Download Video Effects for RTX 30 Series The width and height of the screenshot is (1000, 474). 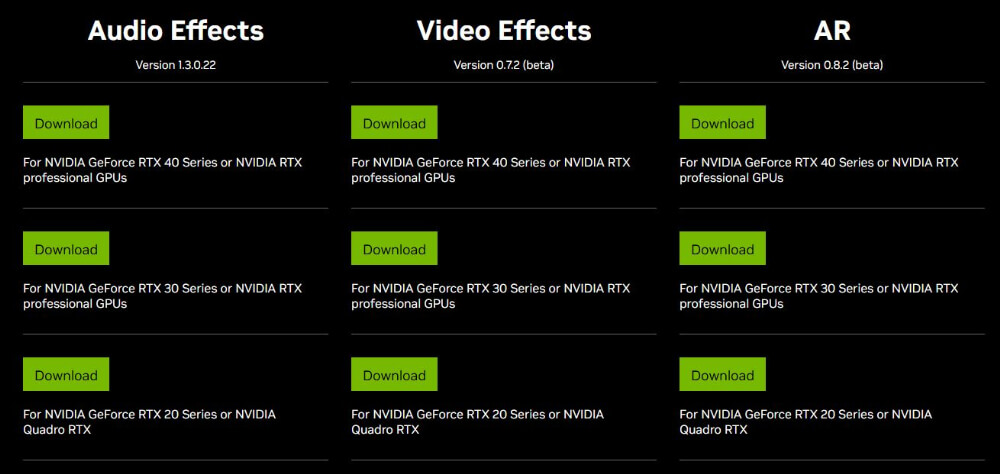click(394, 248)
